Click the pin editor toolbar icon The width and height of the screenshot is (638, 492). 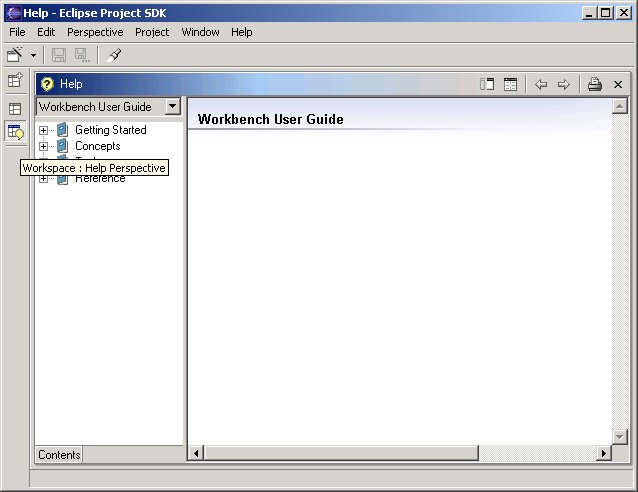point(115,55)
